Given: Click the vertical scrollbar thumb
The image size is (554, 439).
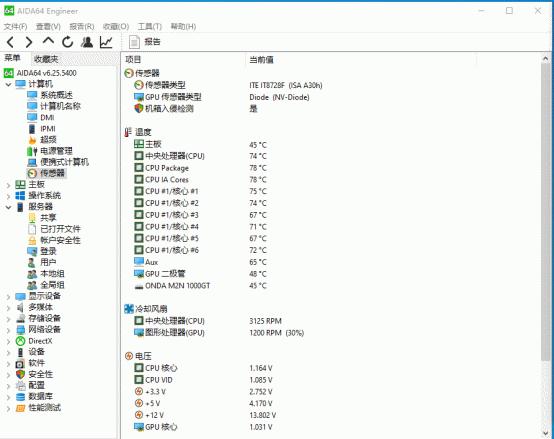Looking at the screenshot, I should click(546, 212).
